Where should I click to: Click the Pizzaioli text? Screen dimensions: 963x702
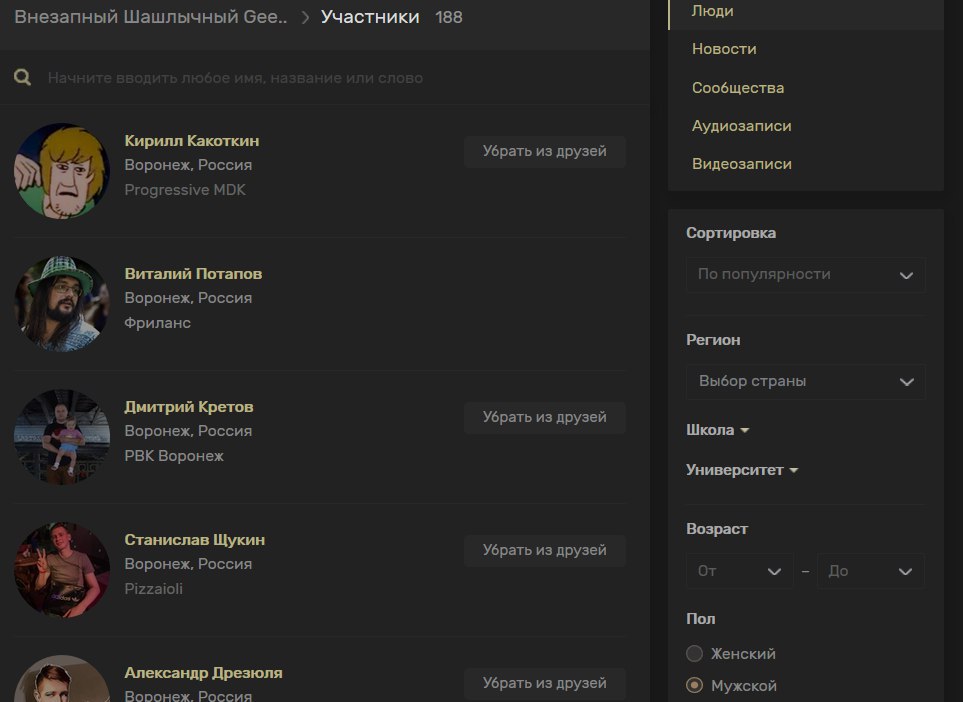154,589
